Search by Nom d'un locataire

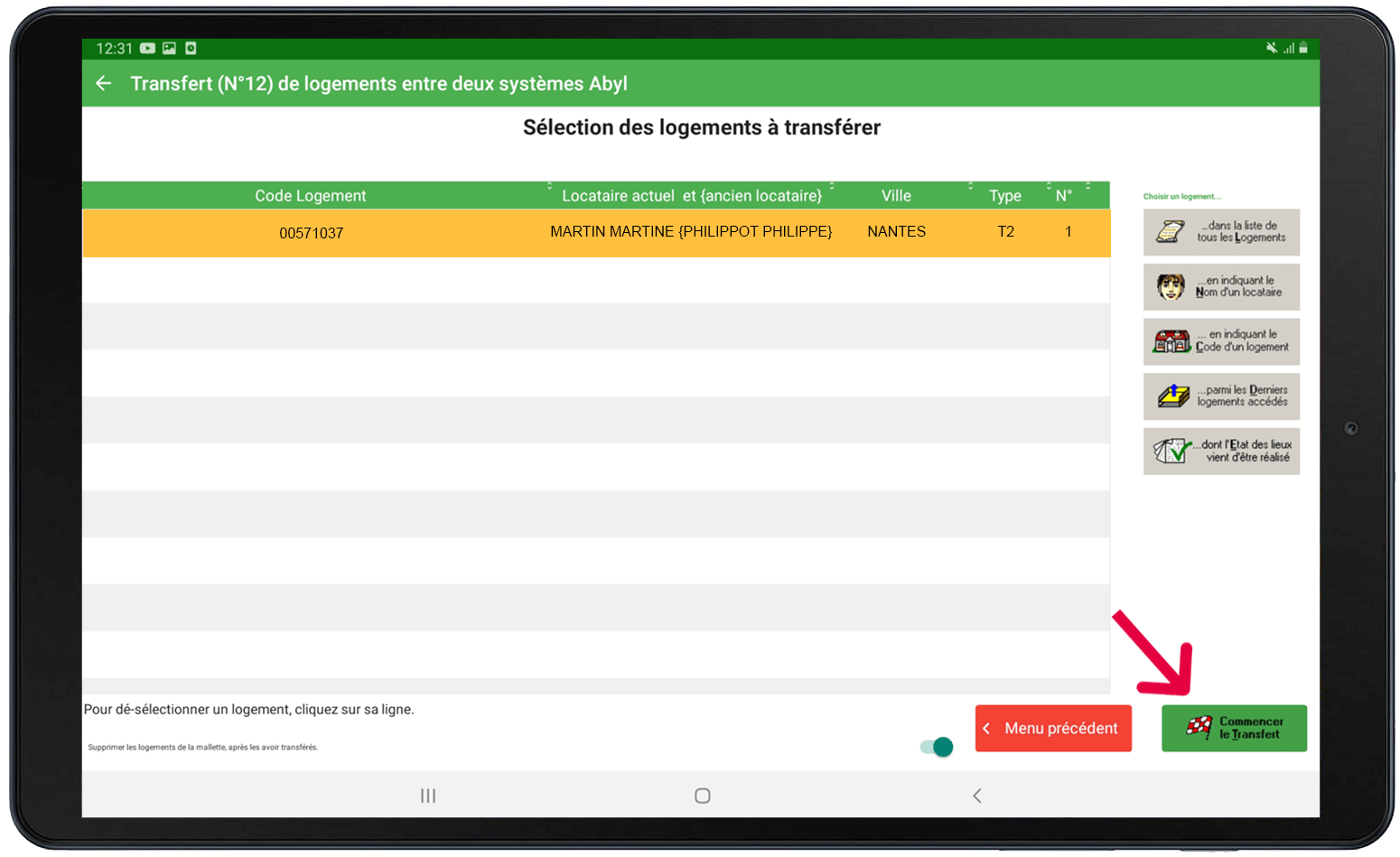pos(1221,287)
